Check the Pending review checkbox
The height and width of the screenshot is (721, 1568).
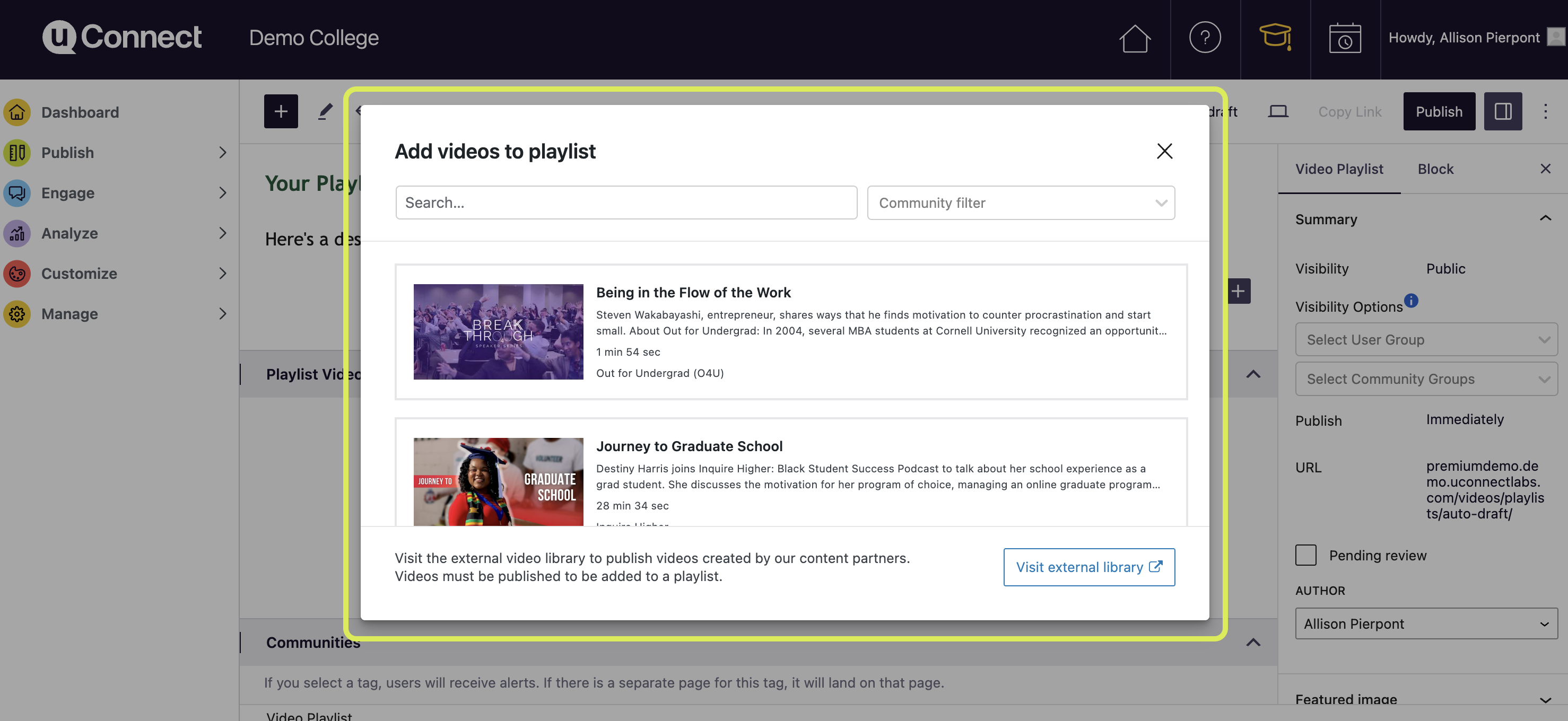tap(1305, 555)
